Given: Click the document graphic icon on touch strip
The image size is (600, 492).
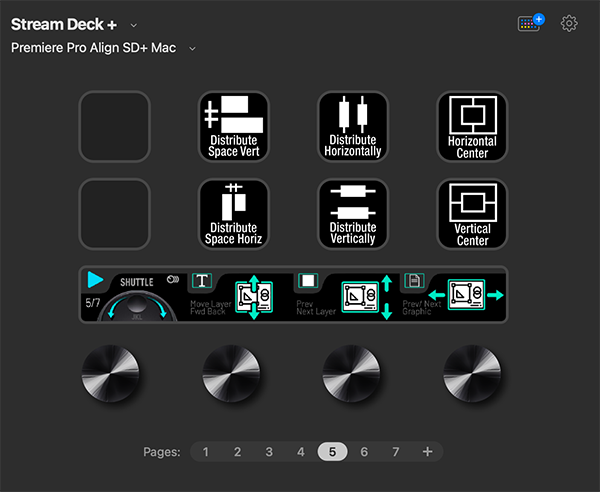Looking at the screenshot, I should pos(414,281).
